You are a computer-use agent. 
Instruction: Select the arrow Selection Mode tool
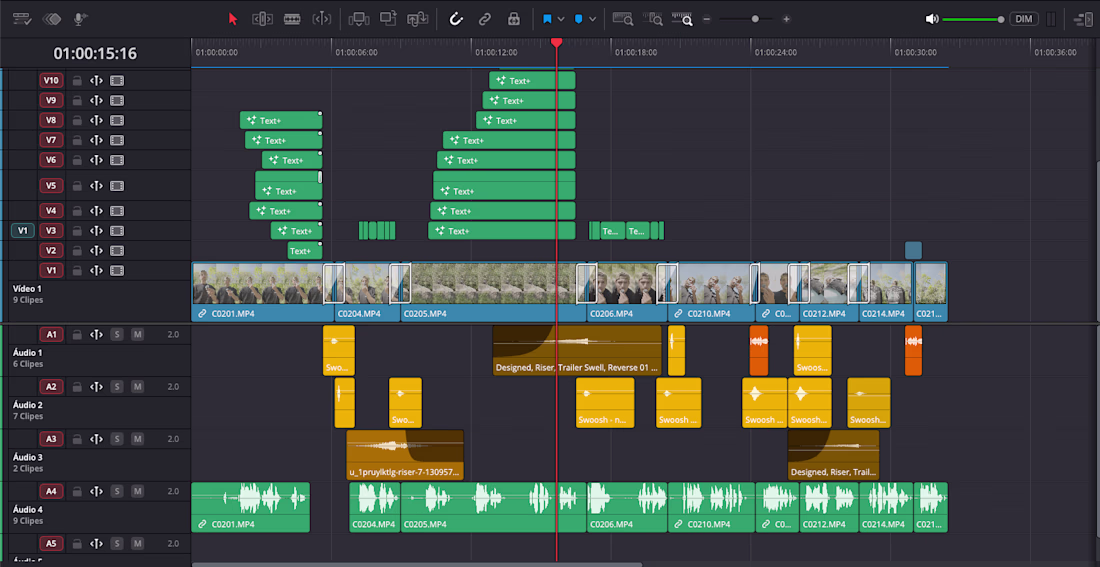[233, 19]
